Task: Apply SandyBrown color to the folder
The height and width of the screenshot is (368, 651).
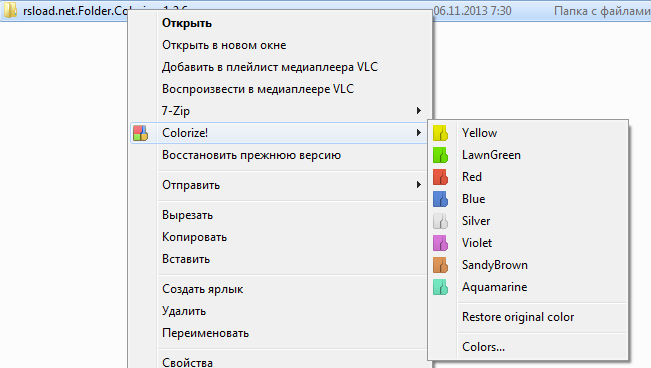Action: pos(494,265)
